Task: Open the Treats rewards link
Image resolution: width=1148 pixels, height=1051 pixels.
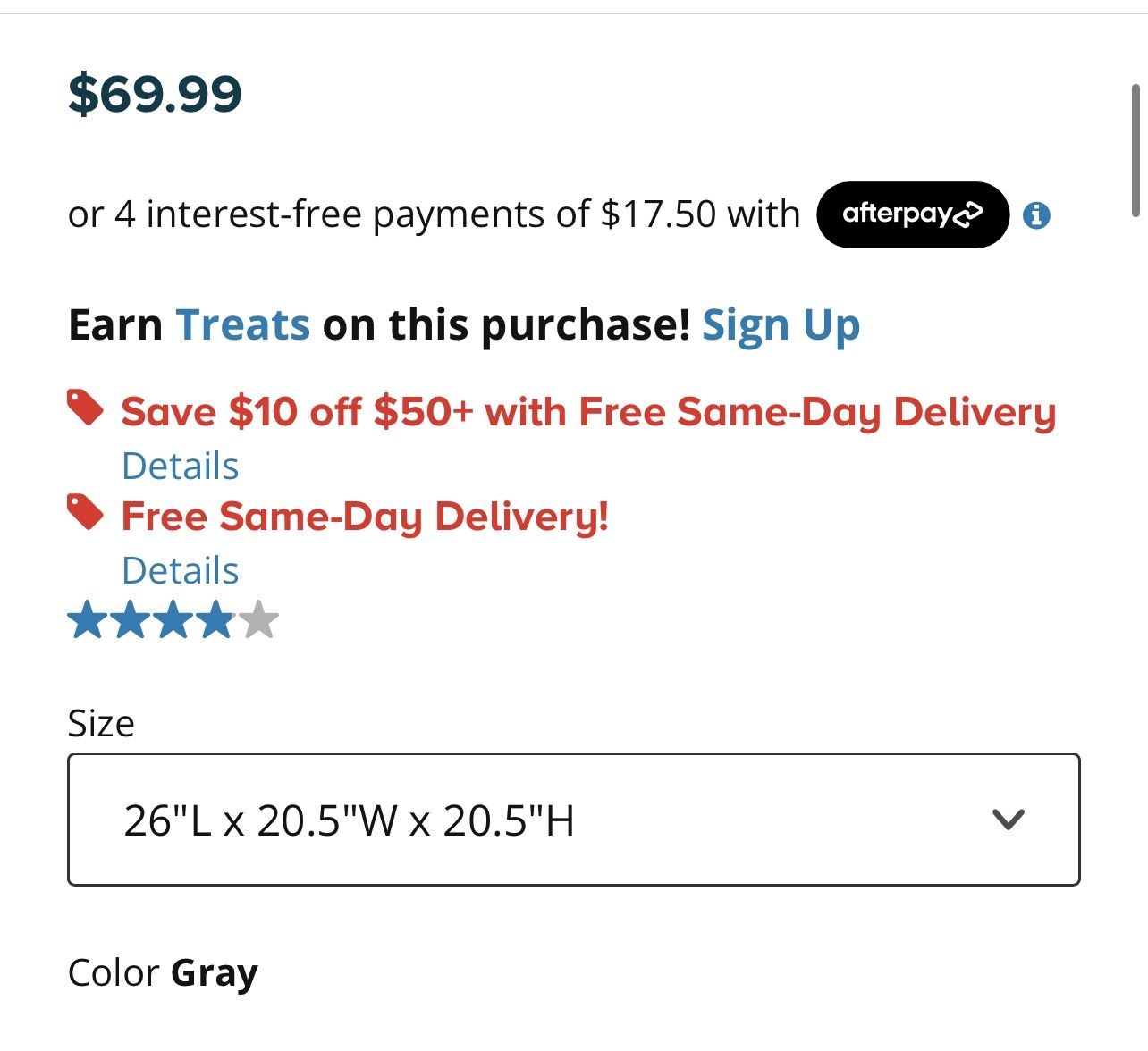Action: tap(241, 325)
